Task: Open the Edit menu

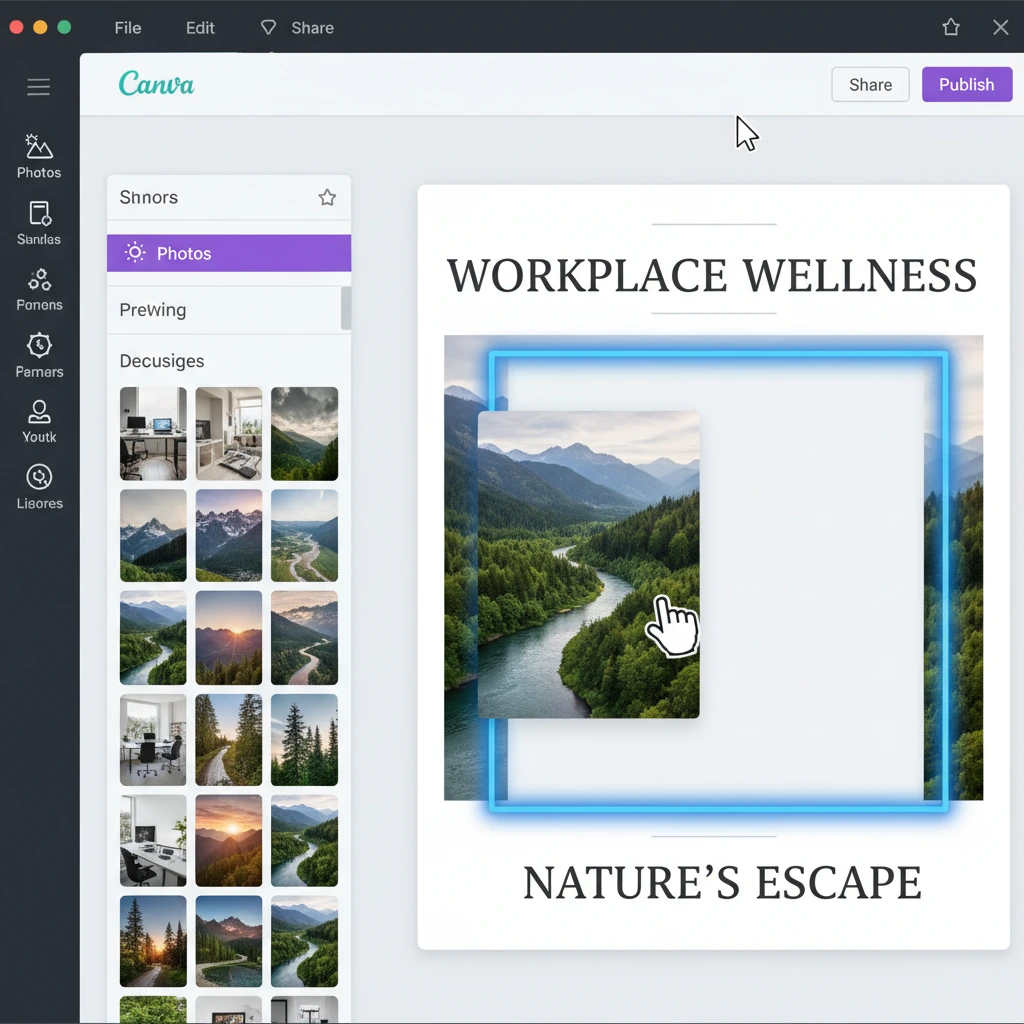Action: (x=200, y=28)
